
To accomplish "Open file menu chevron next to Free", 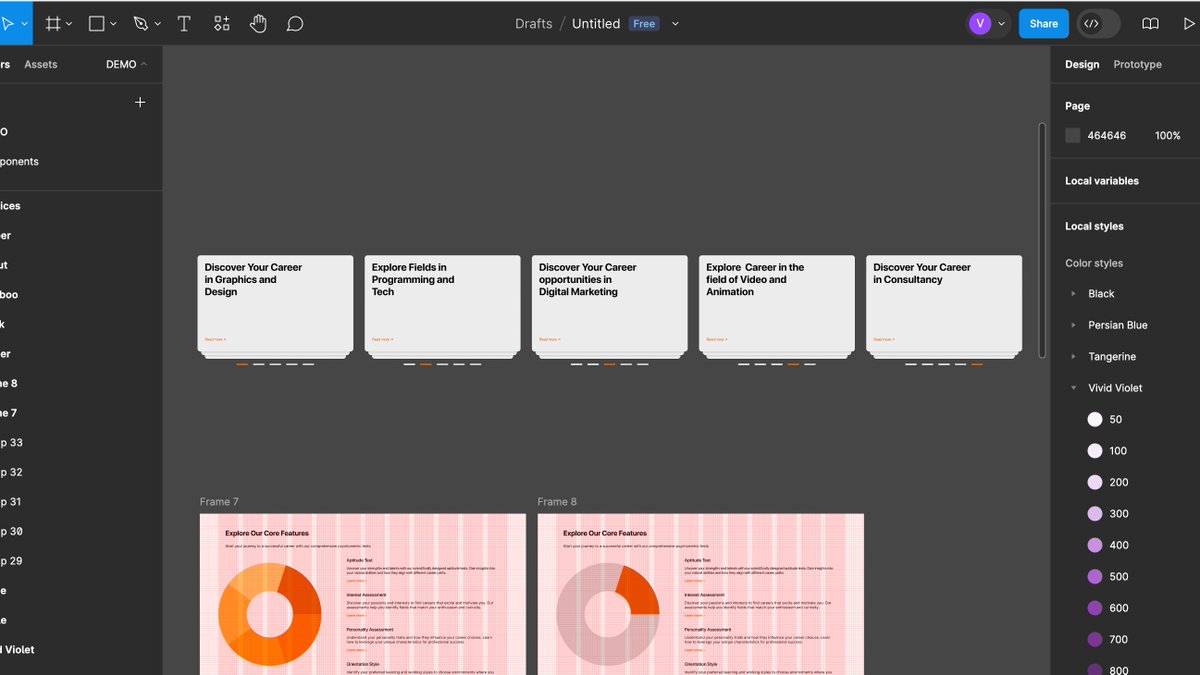I will [x=675, y=24].
